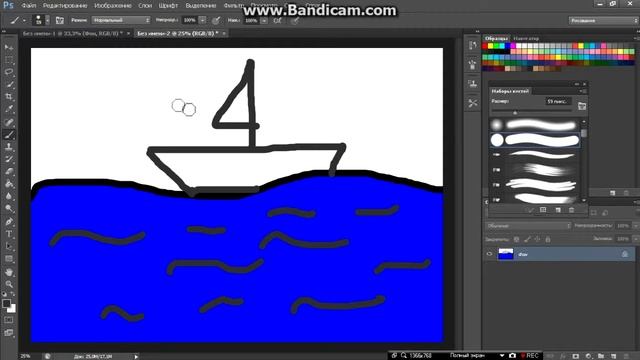Select the Rectangular Marquee tool
This screenshot has height=360, width=640.
click(9, 60)
